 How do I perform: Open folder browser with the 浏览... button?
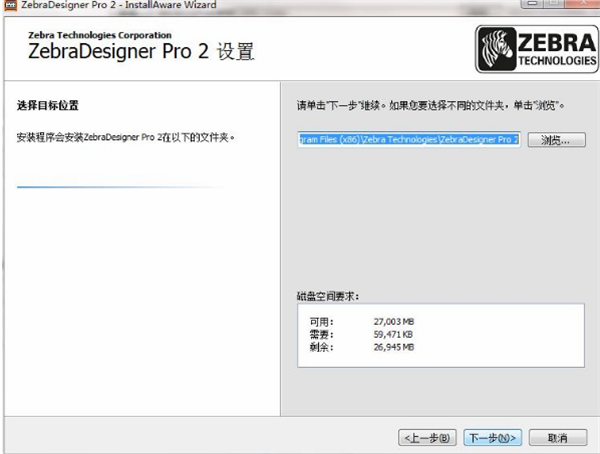[556, 140]
